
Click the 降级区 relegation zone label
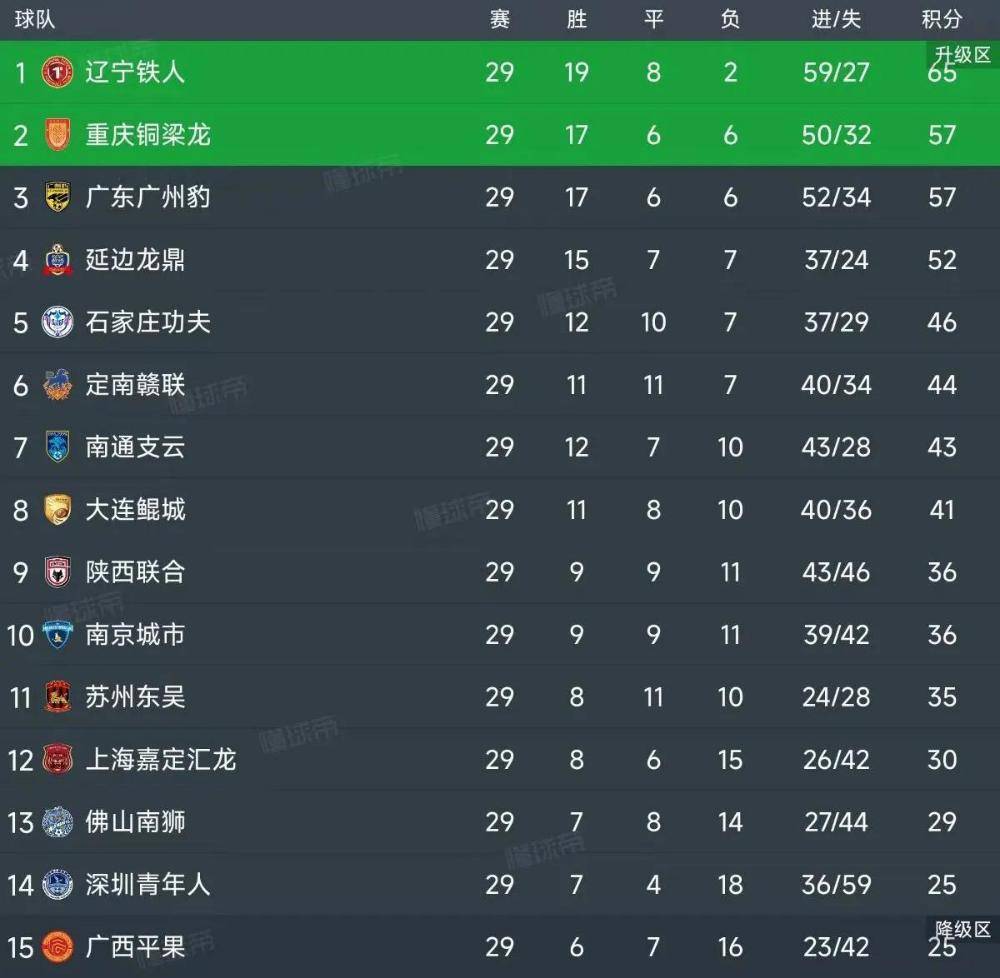pos(962,929)
